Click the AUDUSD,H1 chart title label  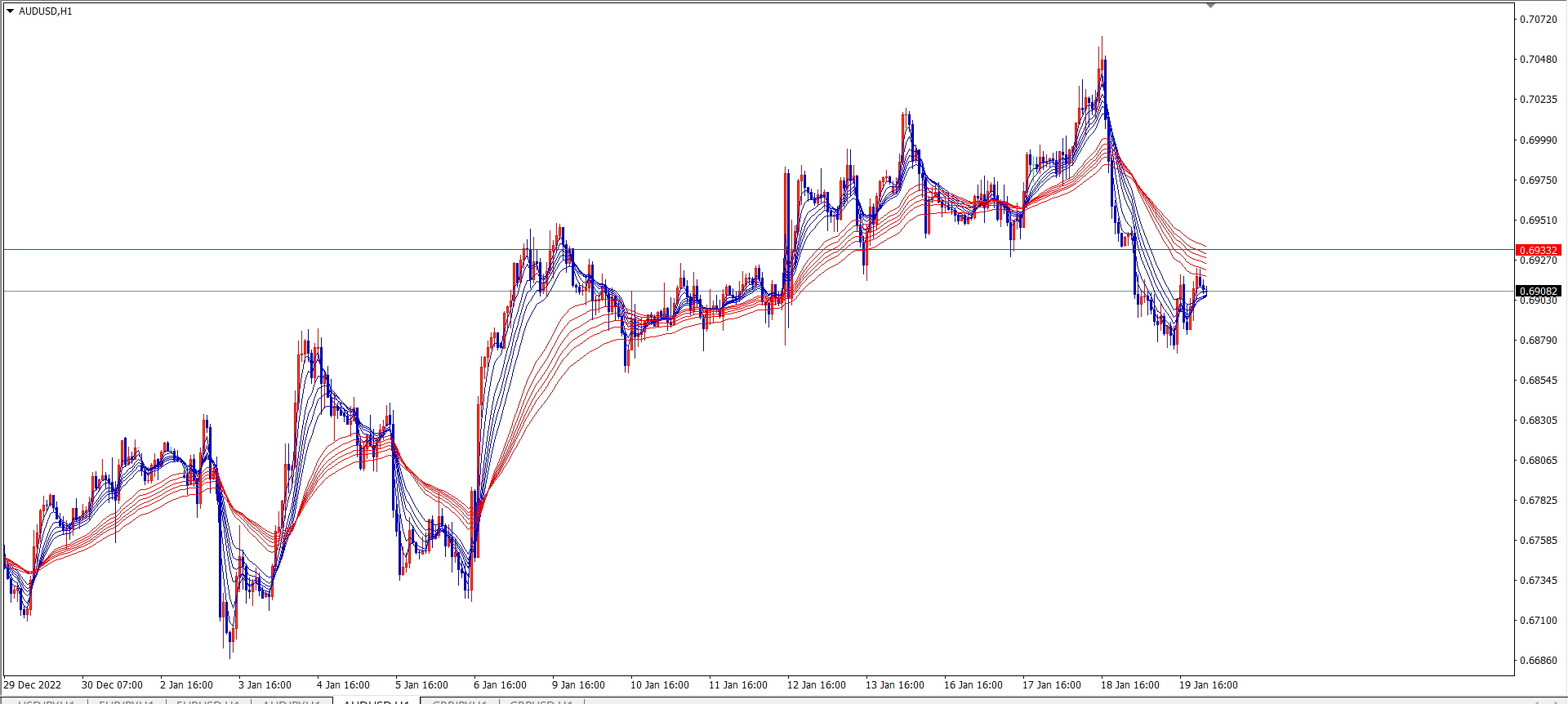point(46,11)
